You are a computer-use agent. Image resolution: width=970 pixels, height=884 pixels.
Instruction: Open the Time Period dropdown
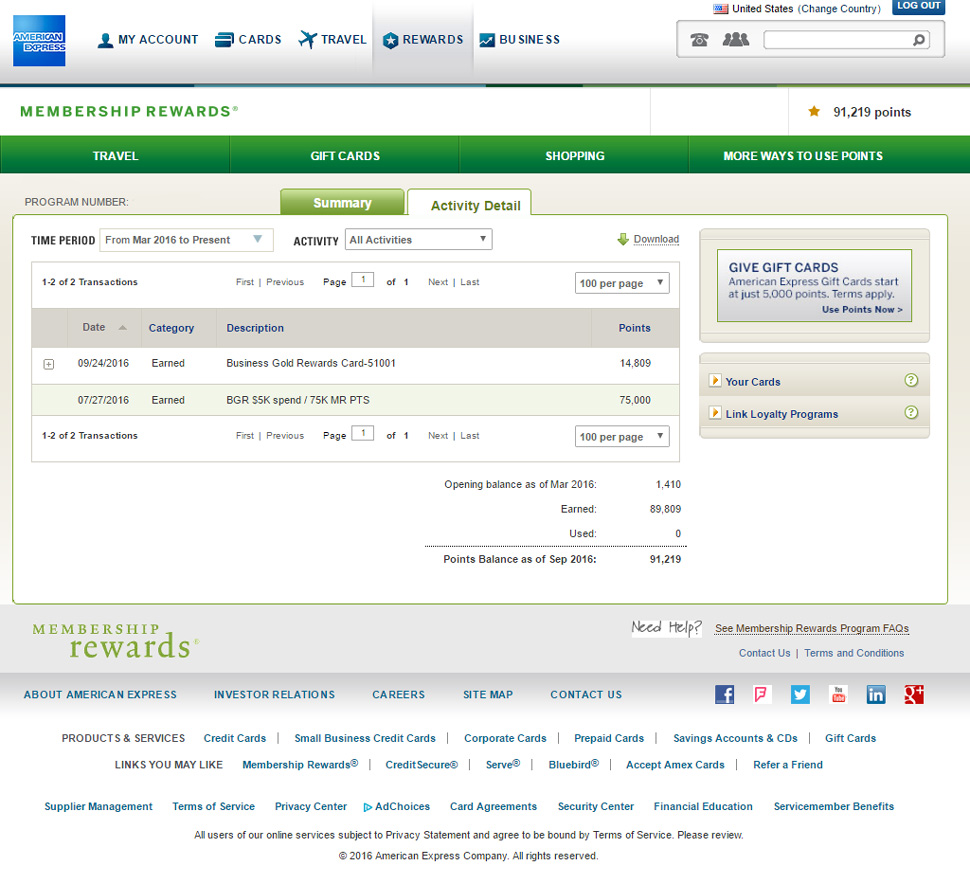(186, 240)
